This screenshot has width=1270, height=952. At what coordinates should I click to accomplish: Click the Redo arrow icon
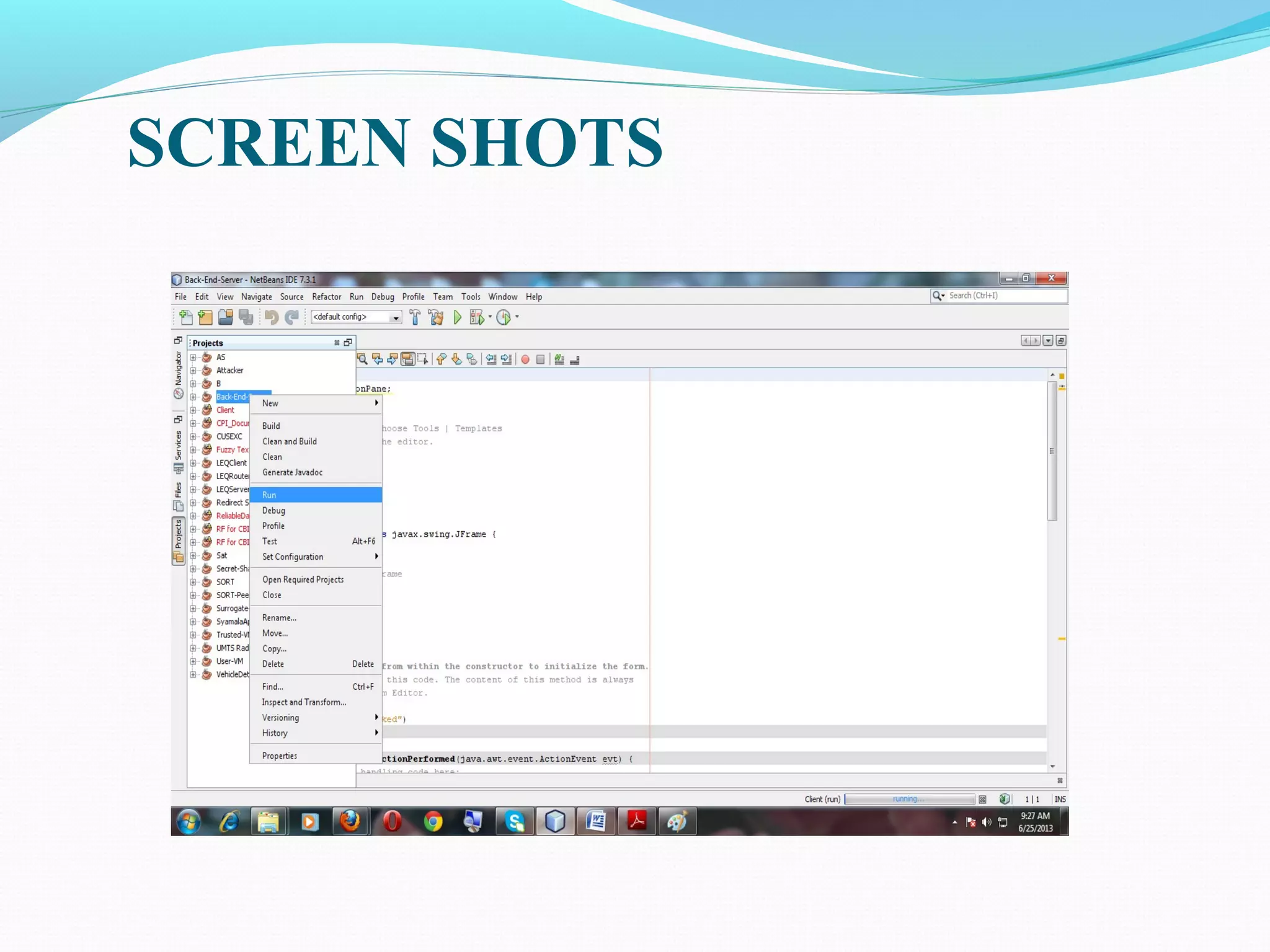tap(291, 317)
